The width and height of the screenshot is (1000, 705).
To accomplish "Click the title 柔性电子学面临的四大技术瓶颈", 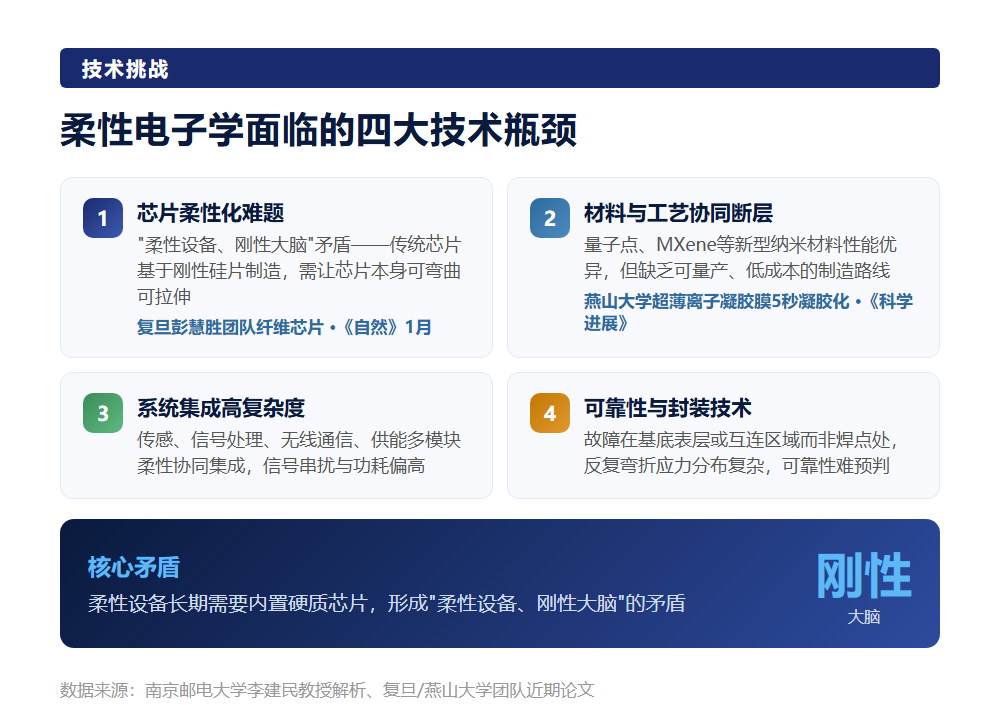I will pos(318,130).
